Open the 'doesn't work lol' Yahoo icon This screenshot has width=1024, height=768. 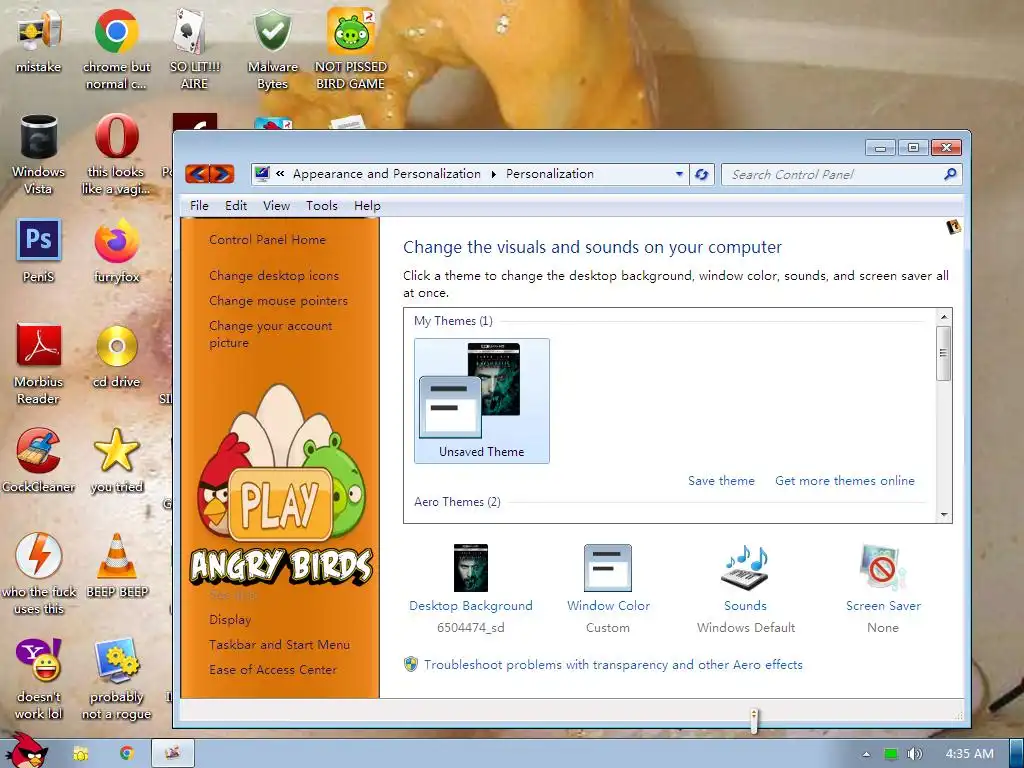click(x=39, y=679)
